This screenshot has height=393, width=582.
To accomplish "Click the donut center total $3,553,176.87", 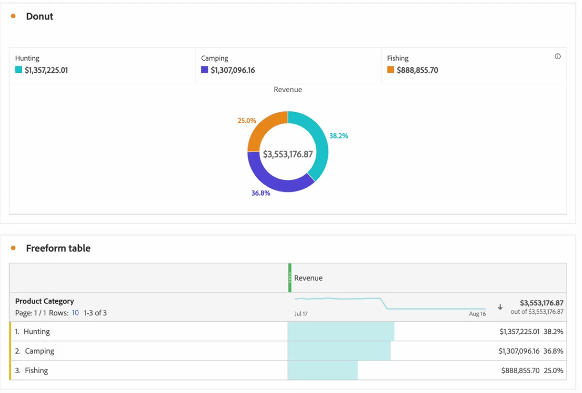I will pyautogui.click(x=288, y=154).
